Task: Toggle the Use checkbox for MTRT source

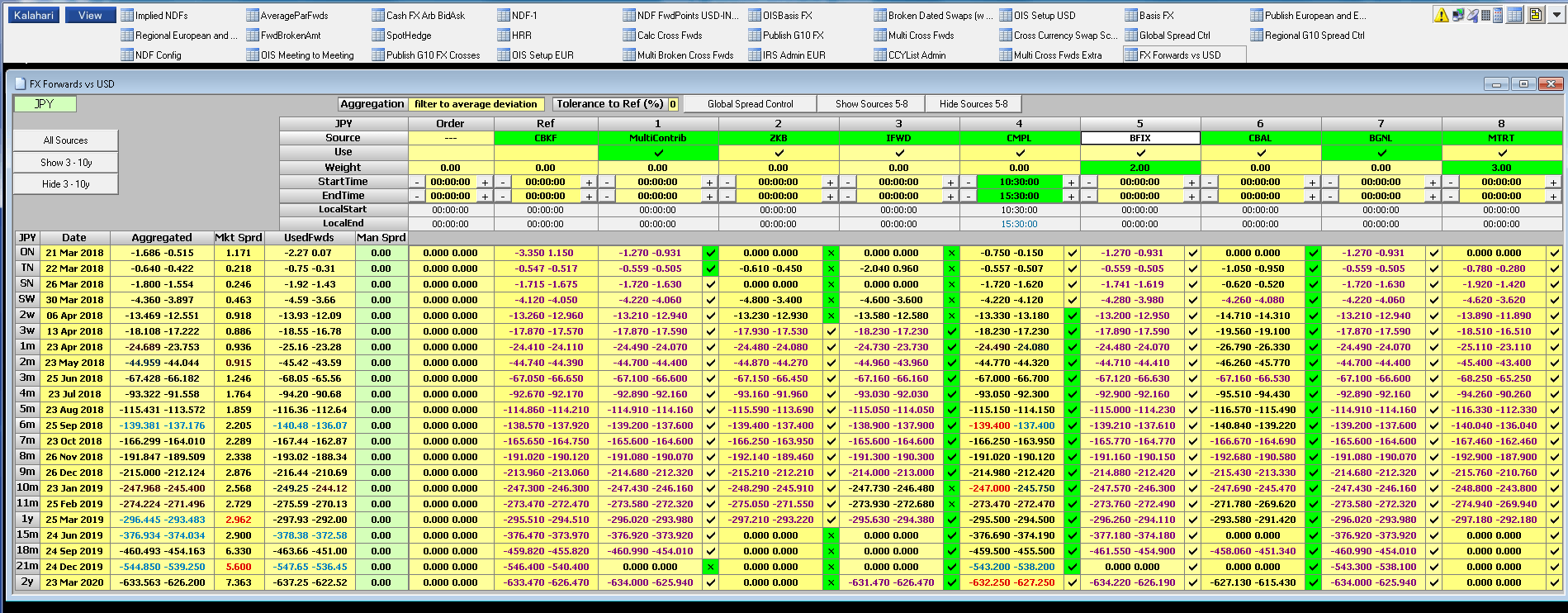Action: (x=1502, y=153)
